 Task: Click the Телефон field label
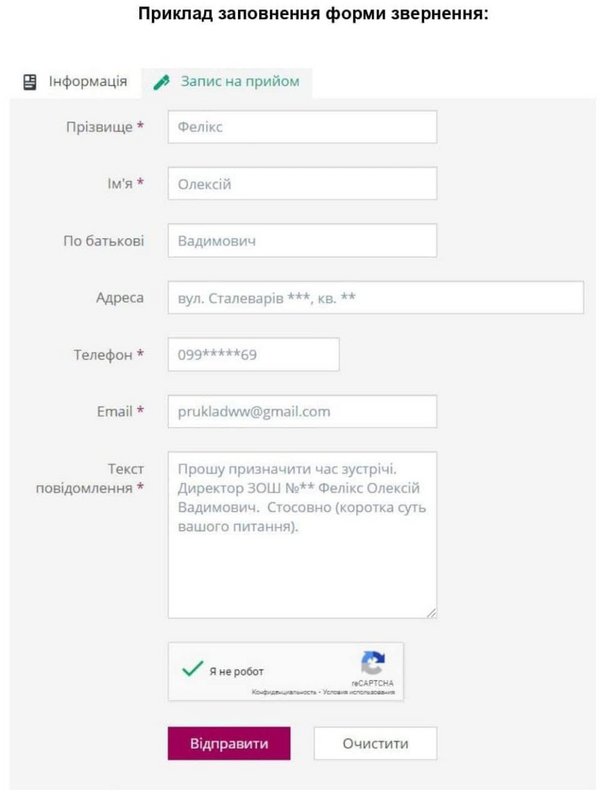[102, 355]
